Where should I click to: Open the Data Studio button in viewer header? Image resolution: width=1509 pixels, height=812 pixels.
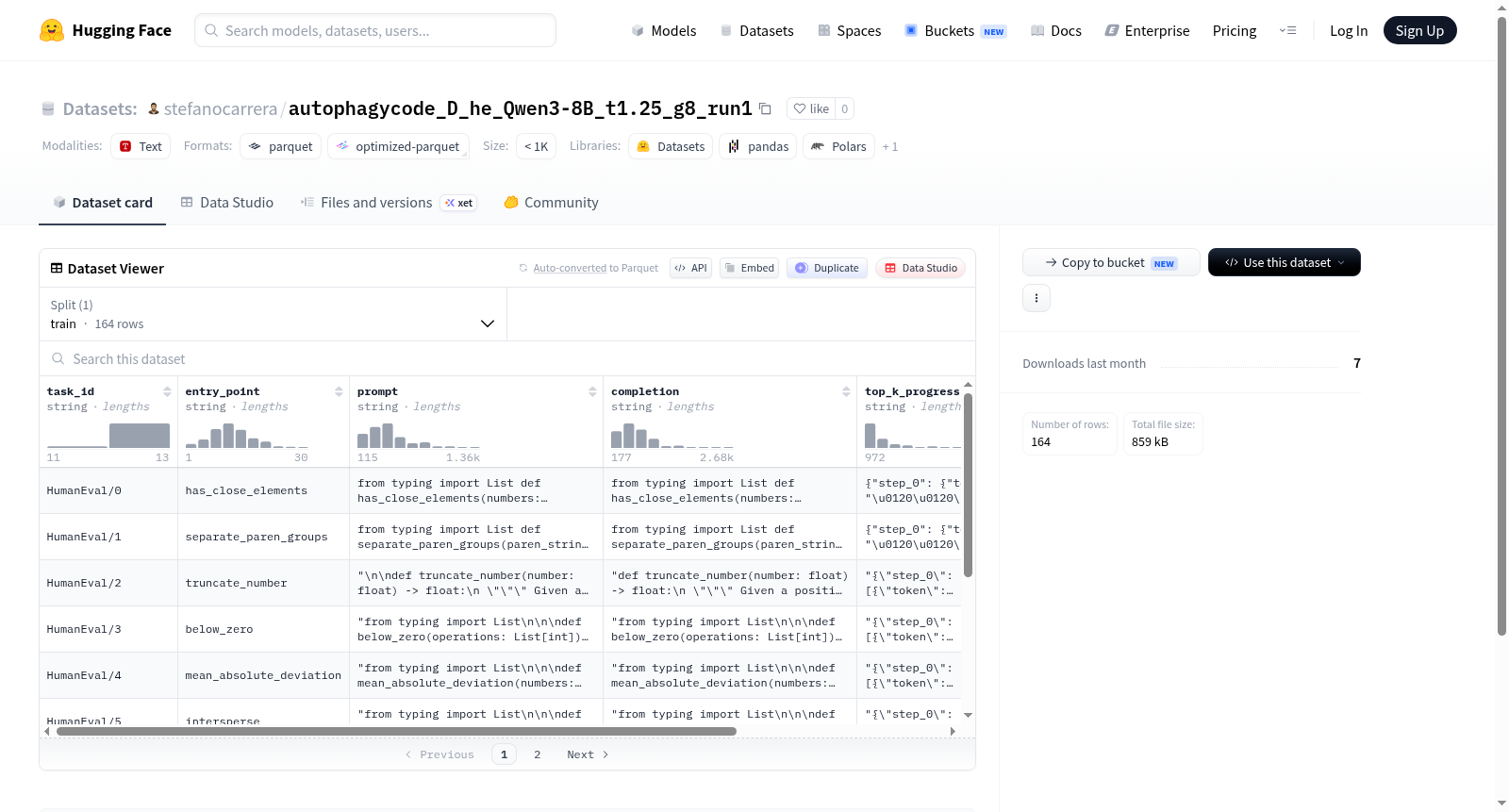tap(920, 268)
